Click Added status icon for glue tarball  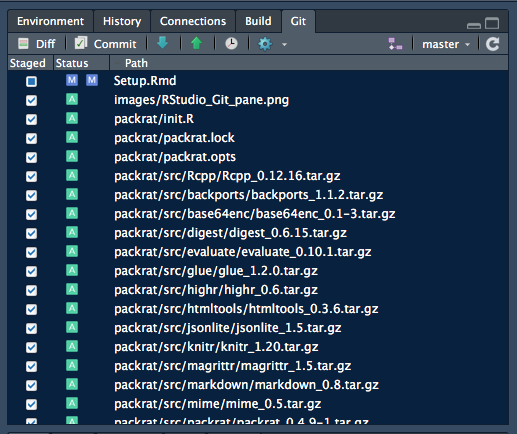(72, 270)
